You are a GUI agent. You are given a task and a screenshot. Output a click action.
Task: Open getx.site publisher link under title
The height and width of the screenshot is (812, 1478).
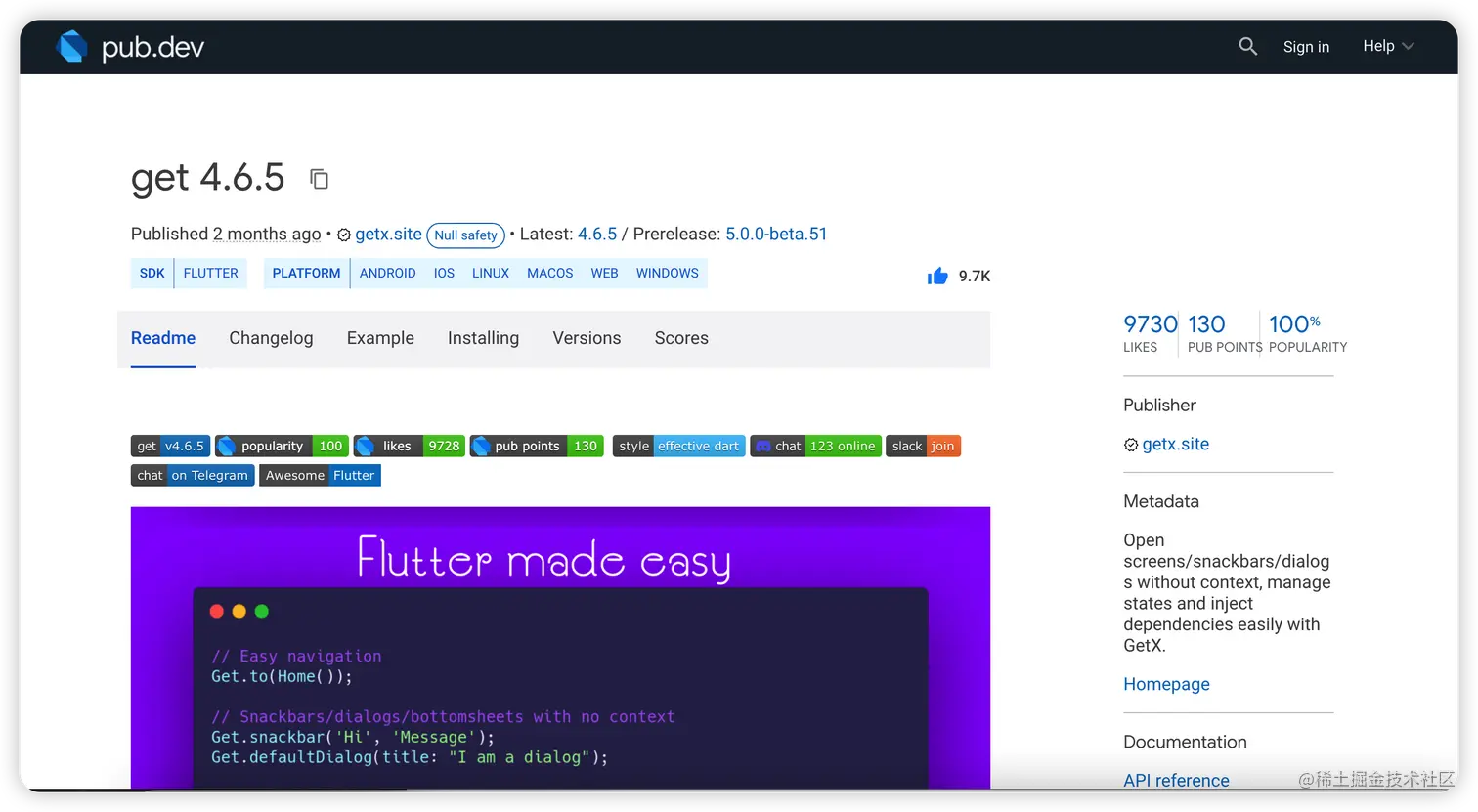click(388, 235)
